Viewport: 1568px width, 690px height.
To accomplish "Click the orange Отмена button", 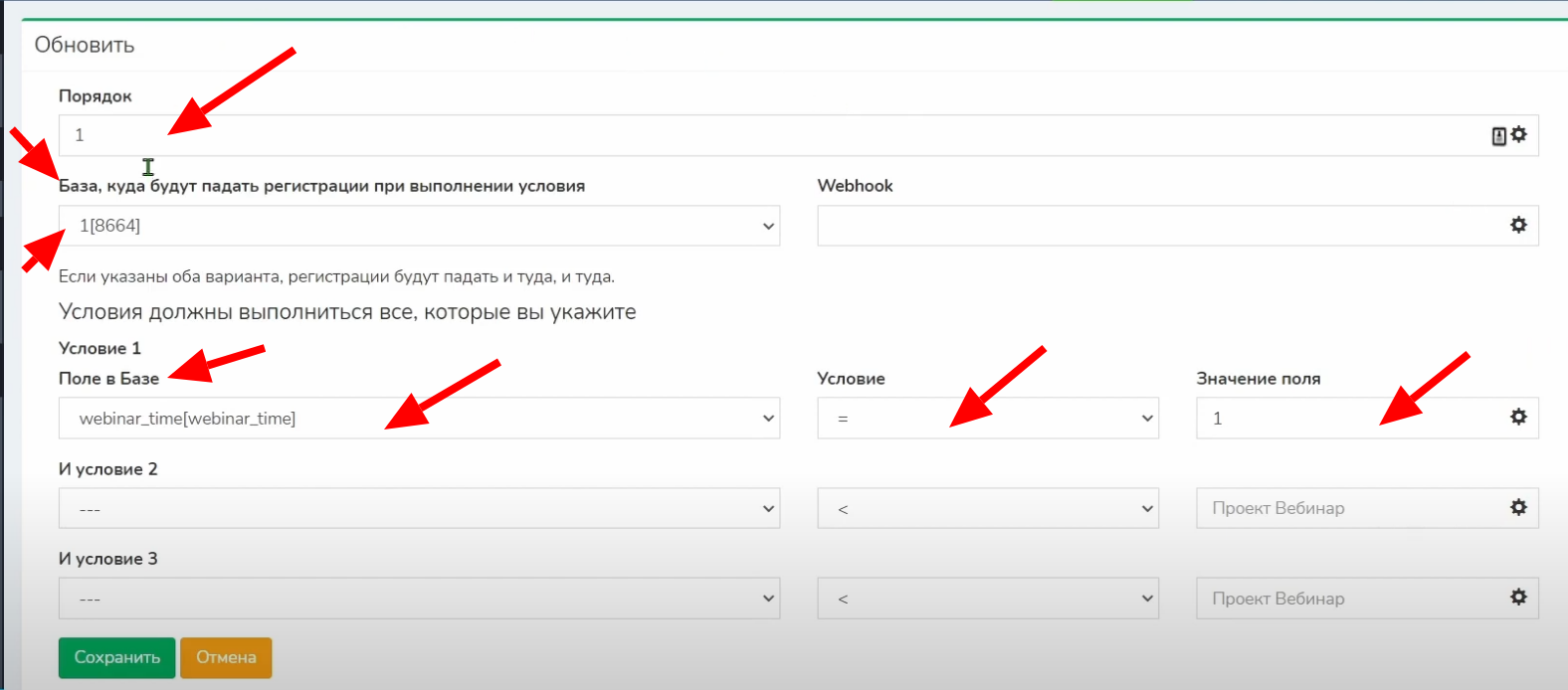I will tap(226, 657).
